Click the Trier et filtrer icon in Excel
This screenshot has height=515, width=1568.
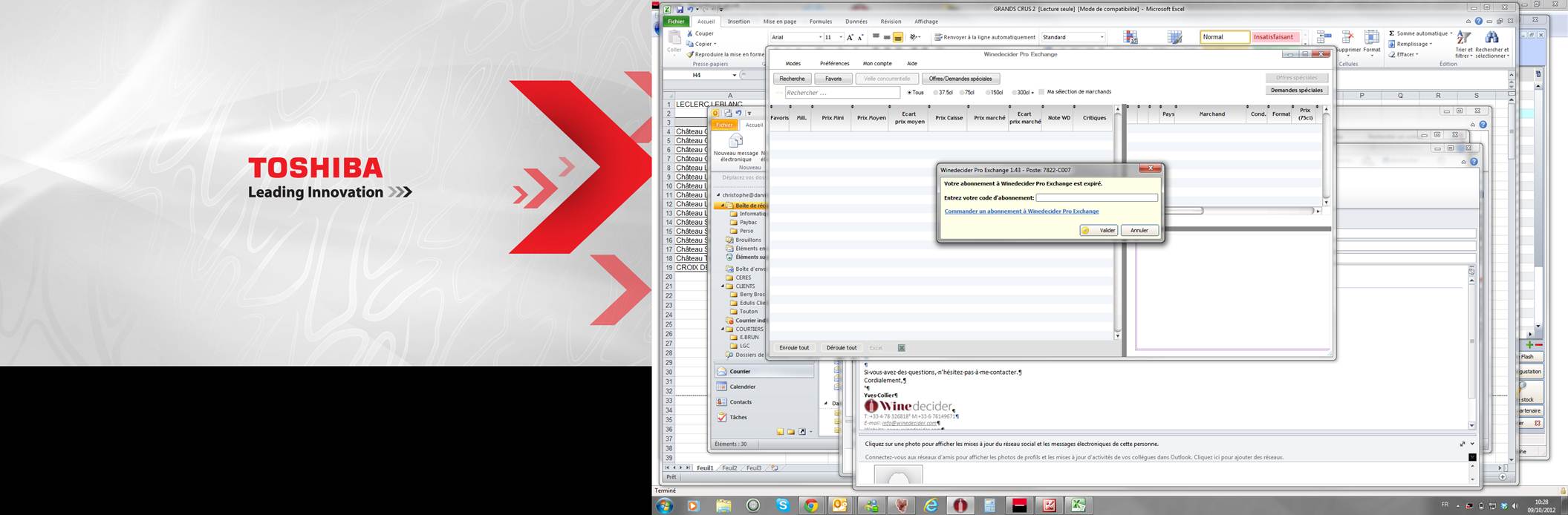1463,37
